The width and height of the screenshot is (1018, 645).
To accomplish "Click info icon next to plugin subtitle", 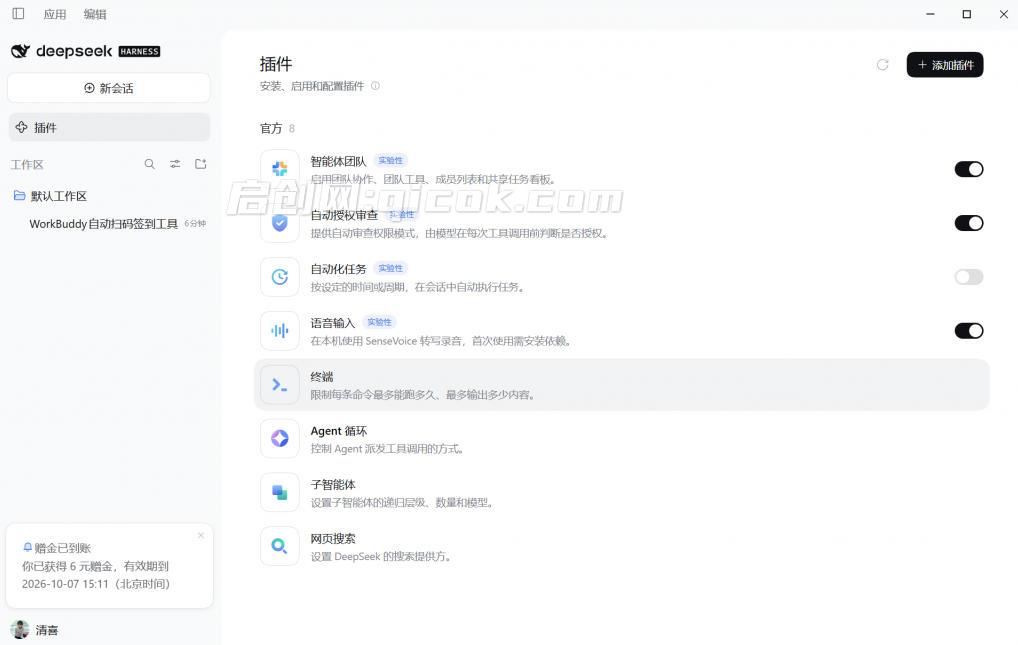I will pyautogui.click(x=375, y=86).
